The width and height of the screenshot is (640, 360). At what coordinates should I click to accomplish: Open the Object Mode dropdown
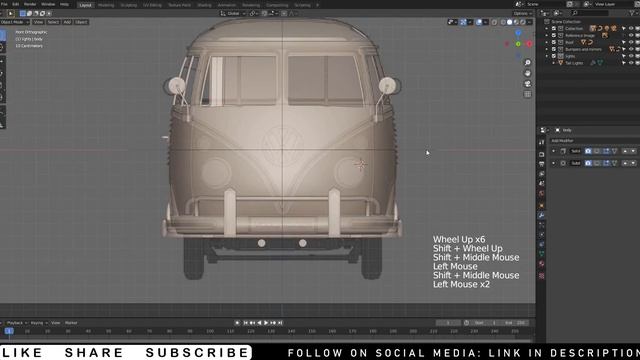click(x=14, y=22)
